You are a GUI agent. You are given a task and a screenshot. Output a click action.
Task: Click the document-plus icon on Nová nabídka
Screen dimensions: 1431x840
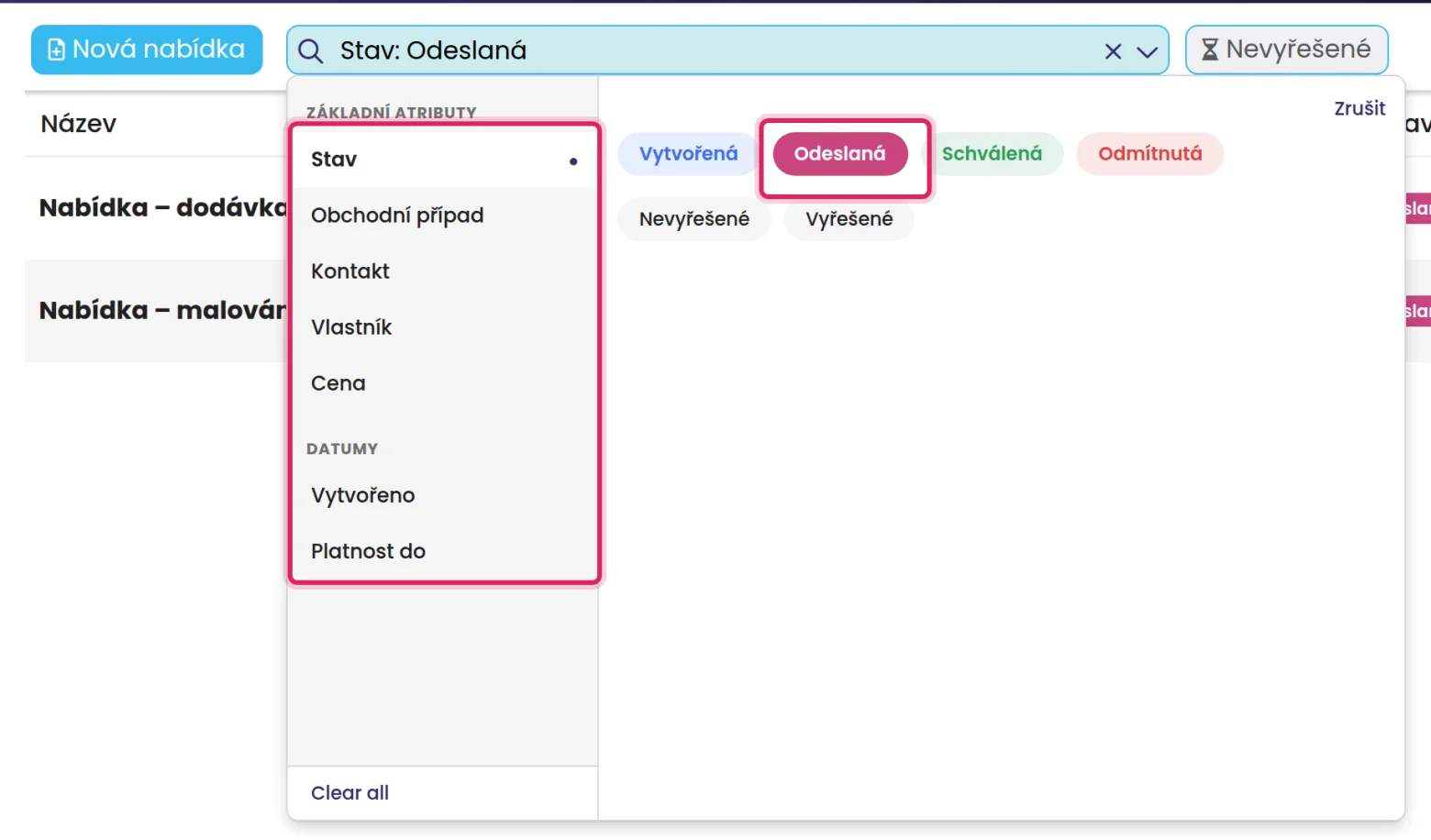tap(57, 50)
